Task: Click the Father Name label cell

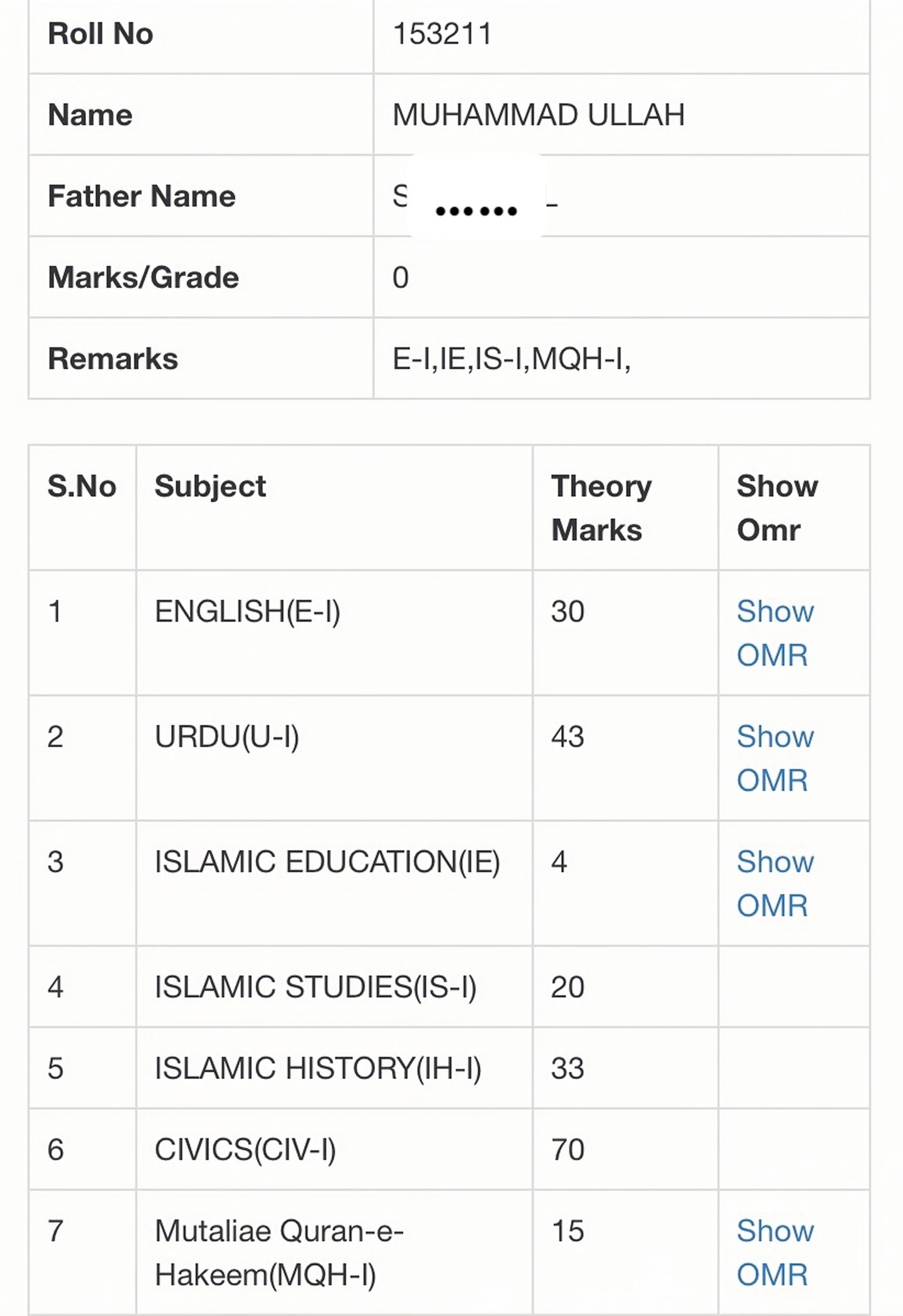Action: pos(201,196)
